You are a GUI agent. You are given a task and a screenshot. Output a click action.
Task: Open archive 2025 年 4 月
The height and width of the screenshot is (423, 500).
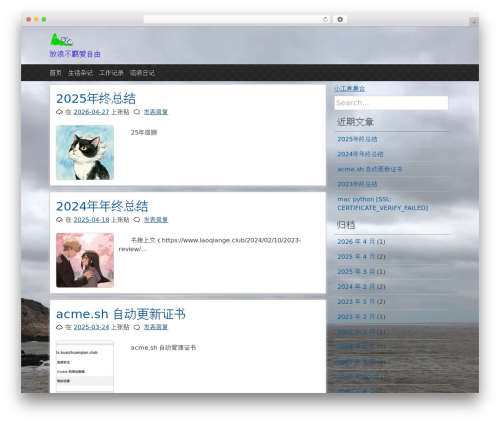point(356,257)
